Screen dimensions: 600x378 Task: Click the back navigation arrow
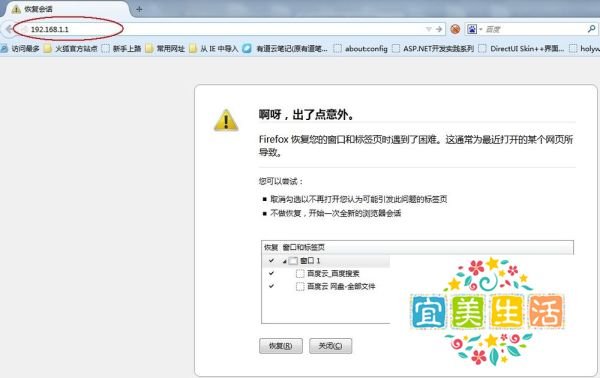pos(8,29)
